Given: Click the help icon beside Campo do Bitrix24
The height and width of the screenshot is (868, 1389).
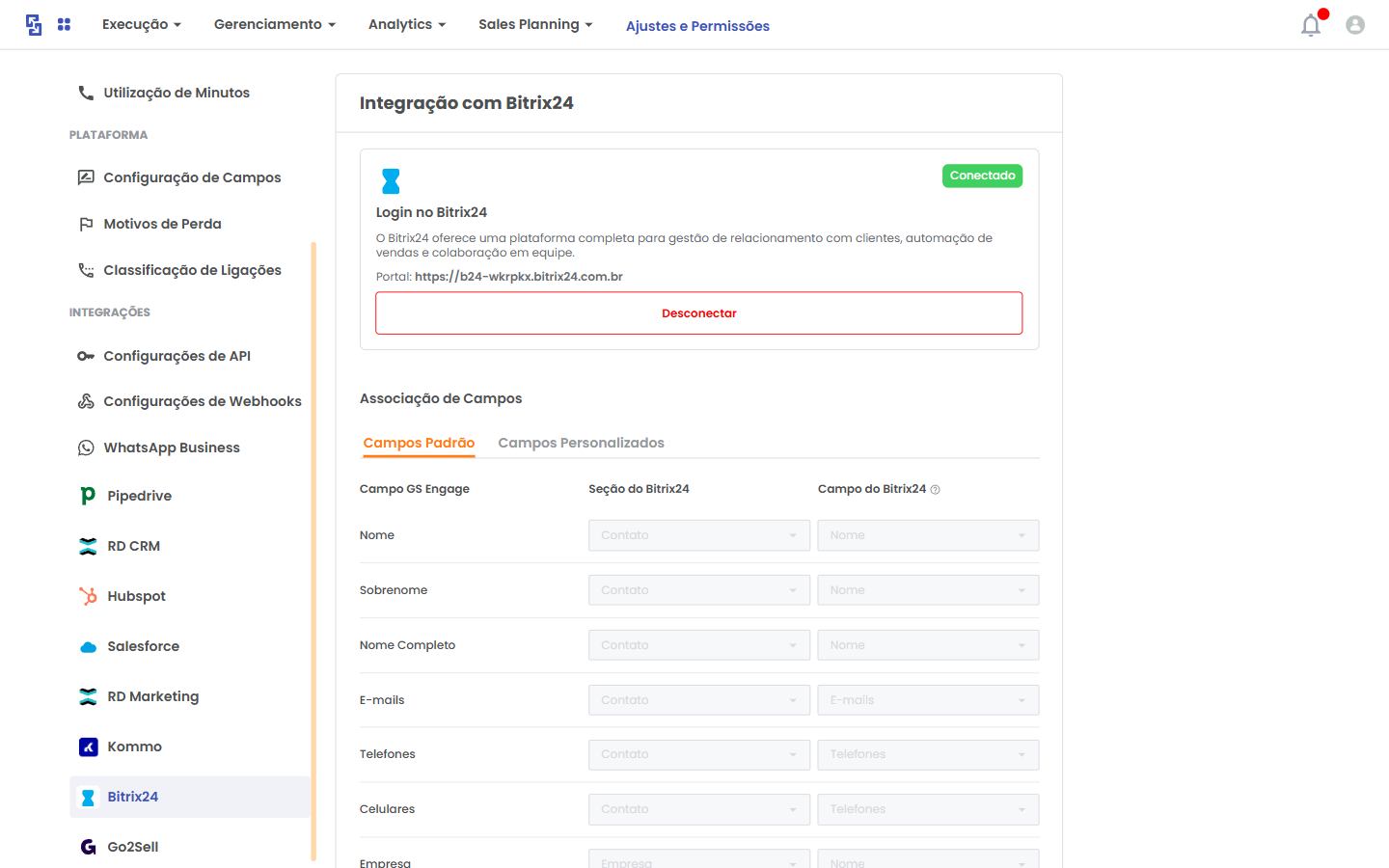Looking at the screenshot, I should tap(935, 490).
